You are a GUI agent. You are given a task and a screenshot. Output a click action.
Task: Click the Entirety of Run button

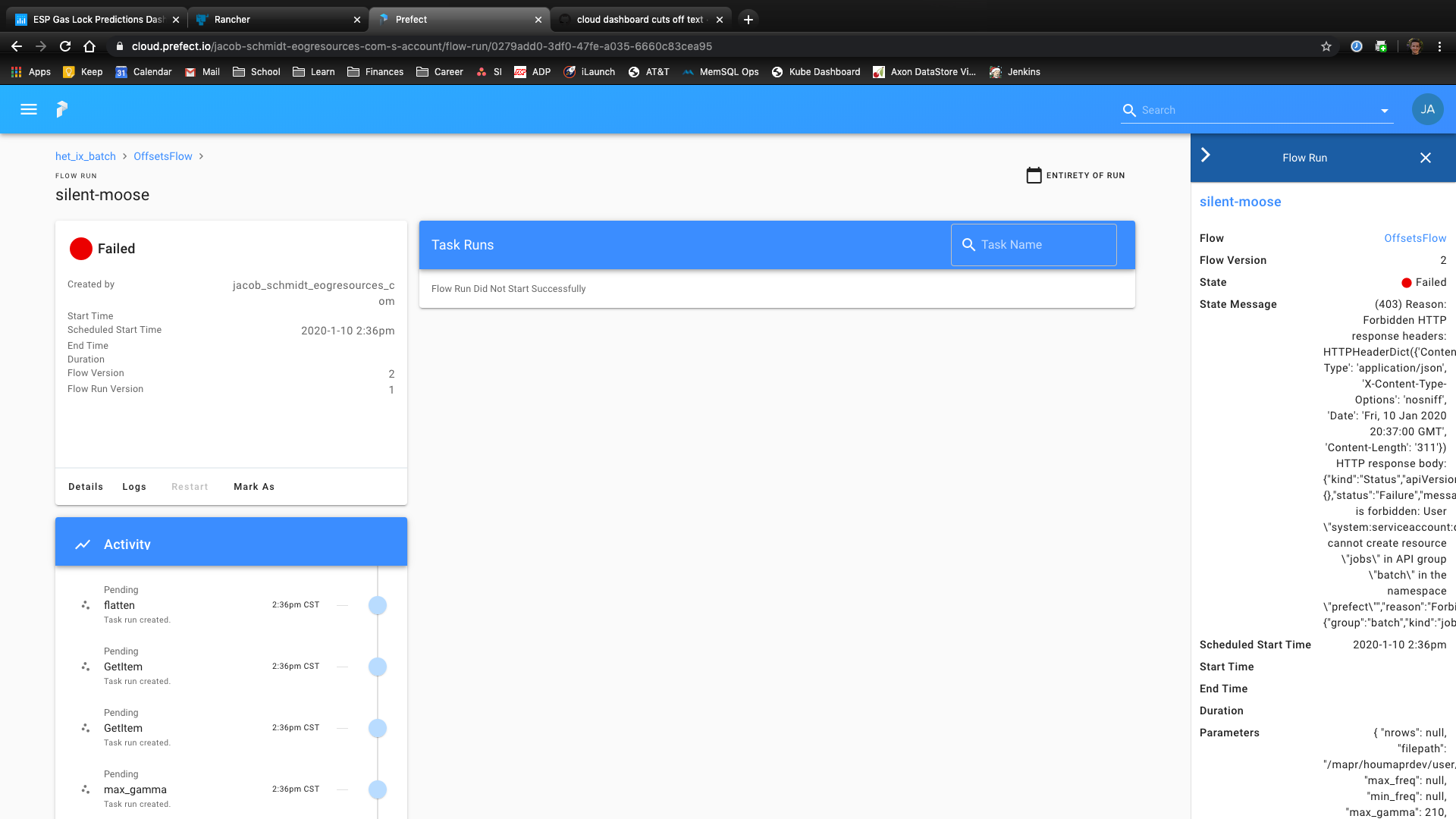[x=1075, y=175]
